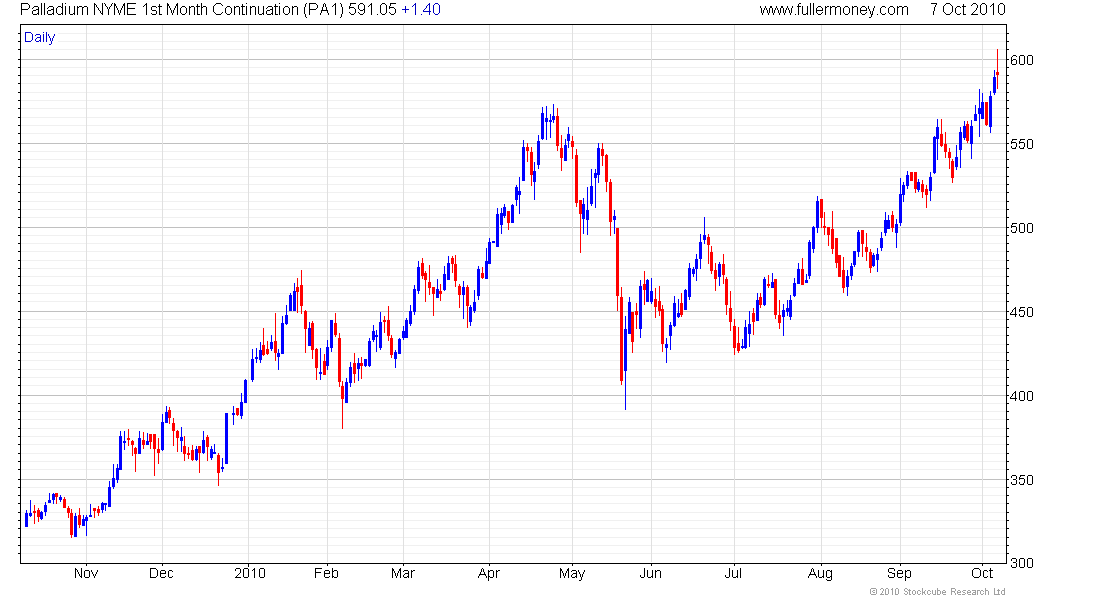Click the Stockcube Research Ltd copyright notice
The image size is (1100, 600).
937,592
